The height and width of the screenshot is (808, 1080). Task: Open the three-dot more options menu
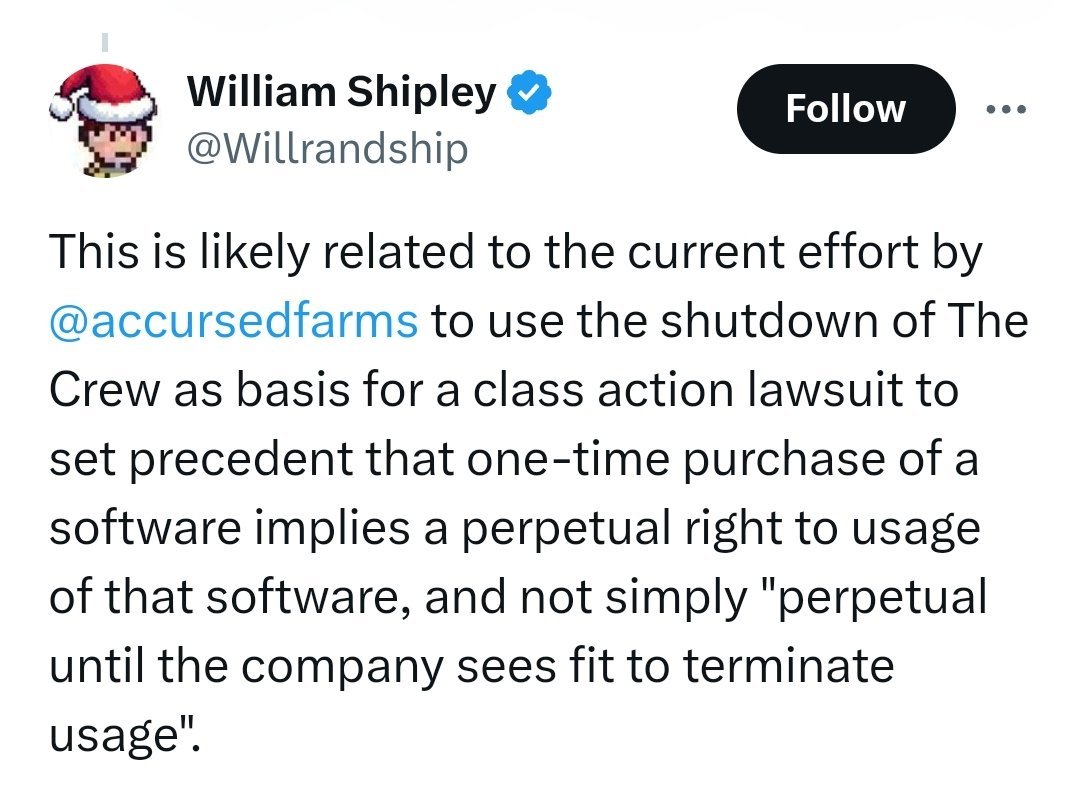[1006, 109]
